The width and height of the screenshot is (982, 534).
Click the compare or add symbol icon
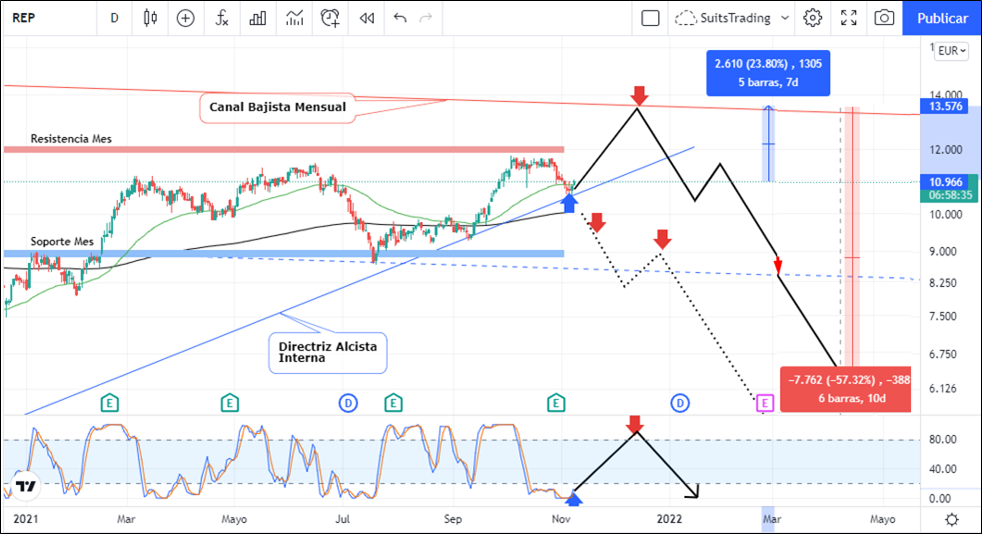point(185,18)
